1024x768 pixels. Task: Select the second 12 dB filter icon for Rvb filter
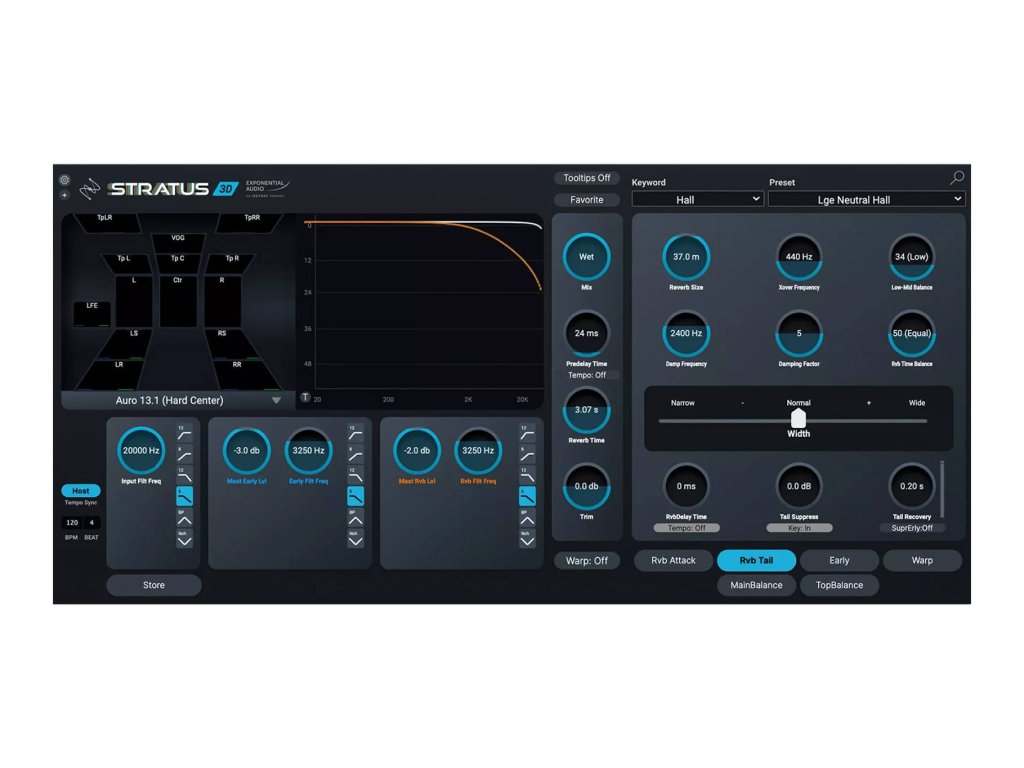[x=527, y=475]
